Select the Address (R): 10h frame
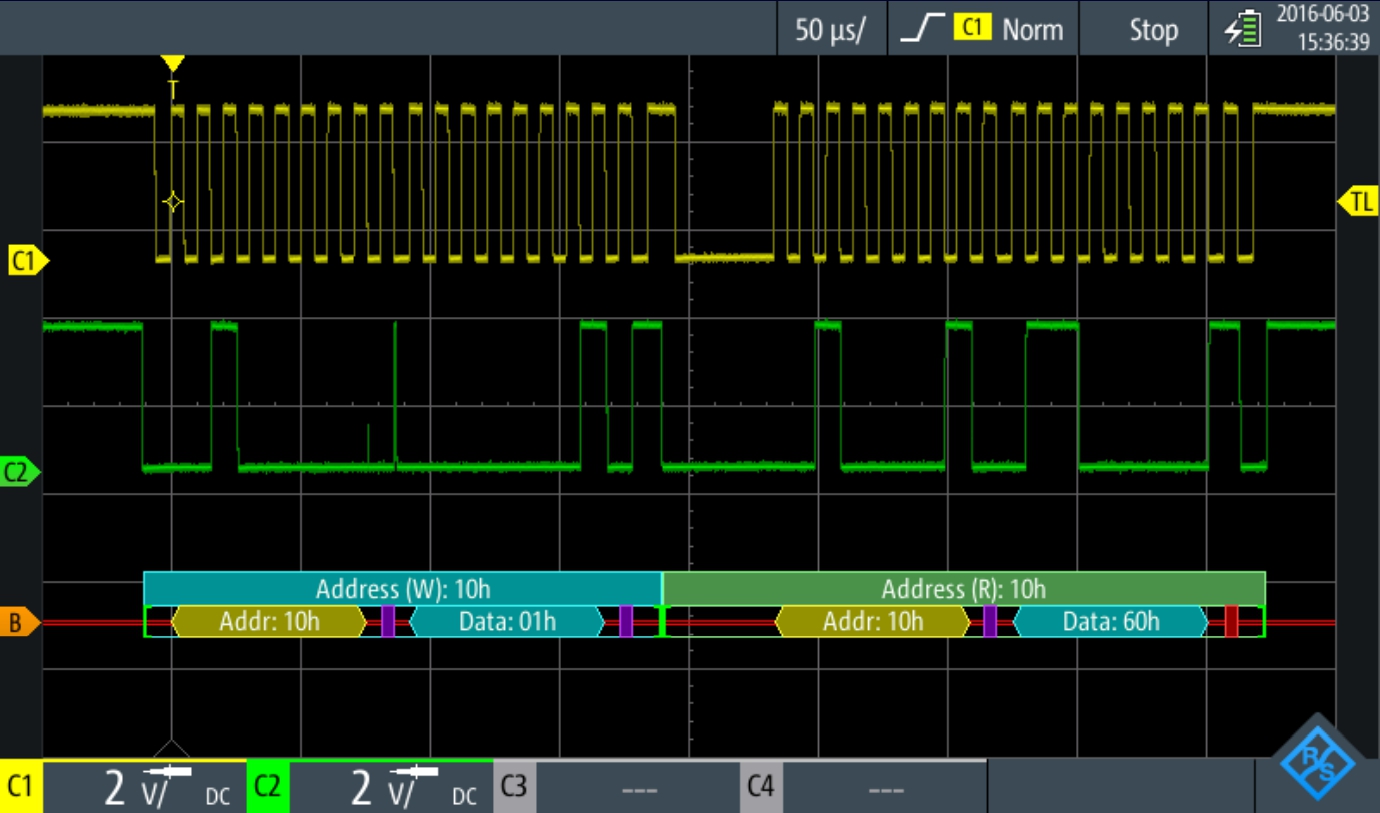 click(x=964, y=588)
